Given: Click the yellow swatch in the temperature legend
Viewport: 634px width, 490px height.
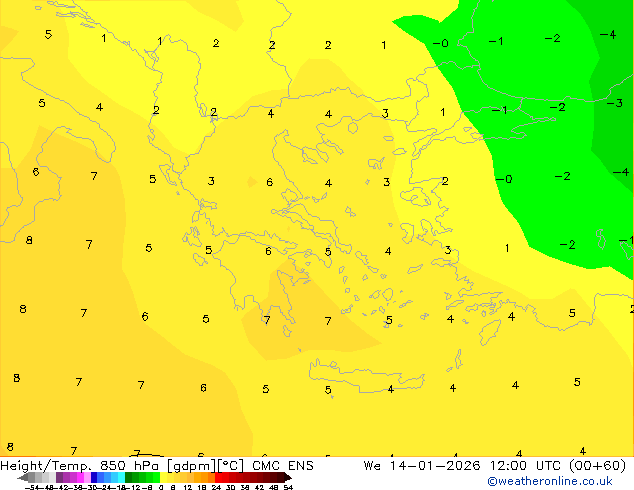Looking at the screenshot, I should click(163, 477).
